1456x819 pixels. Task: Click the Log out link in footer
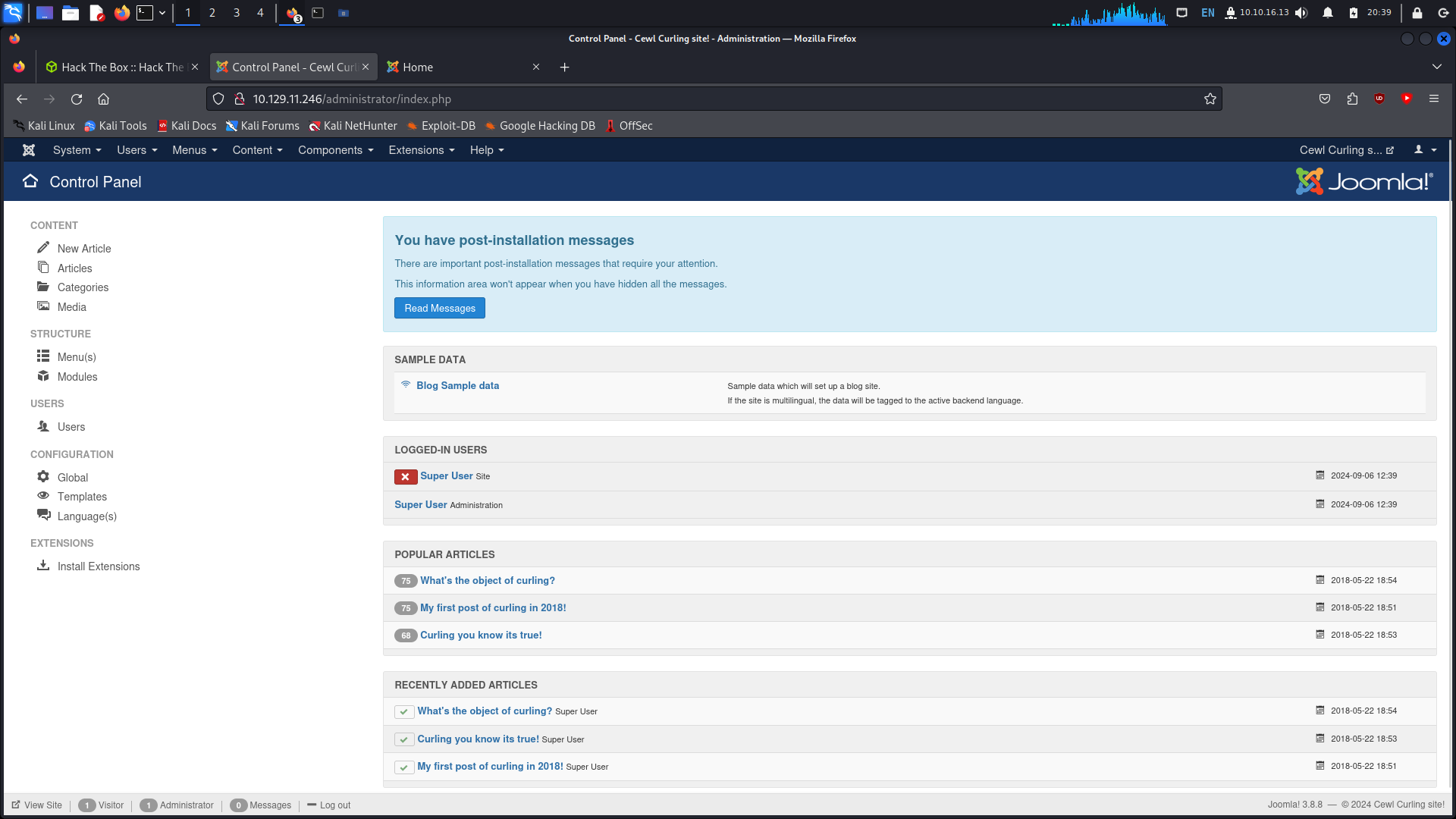tap(329, 805)
